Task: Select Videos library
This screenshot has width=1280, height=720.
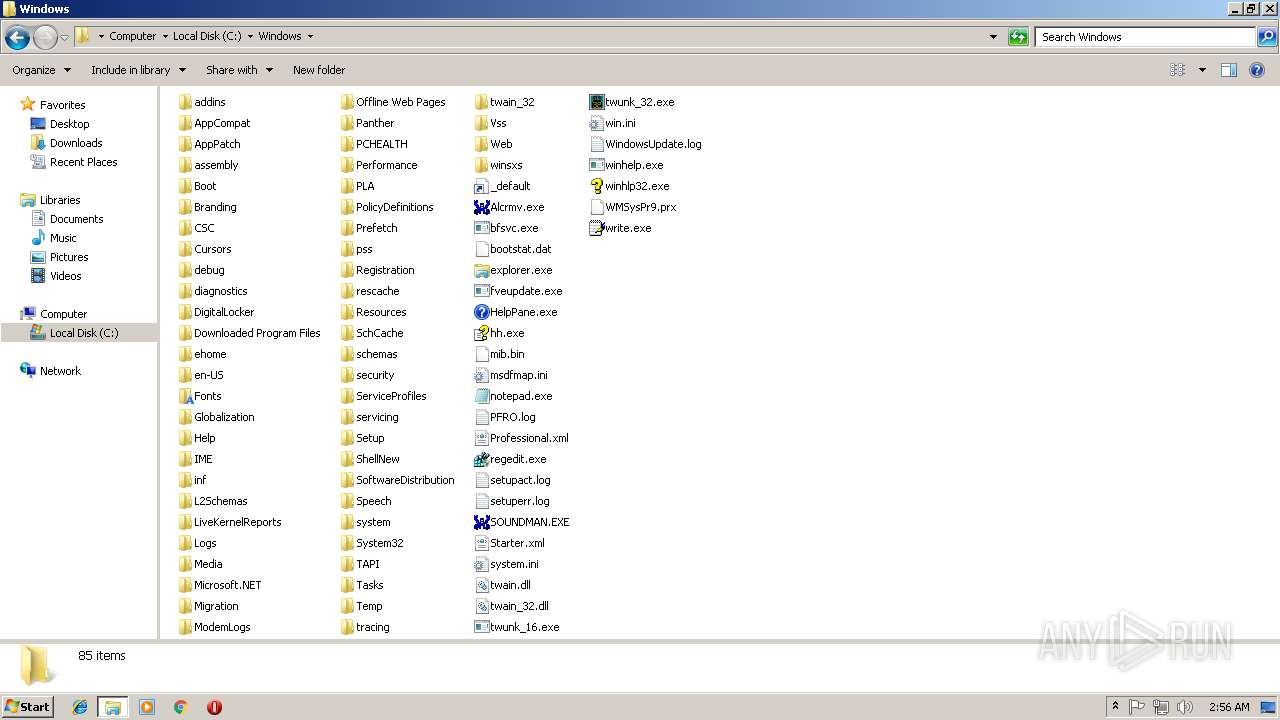Action: (x=65, y=276)
